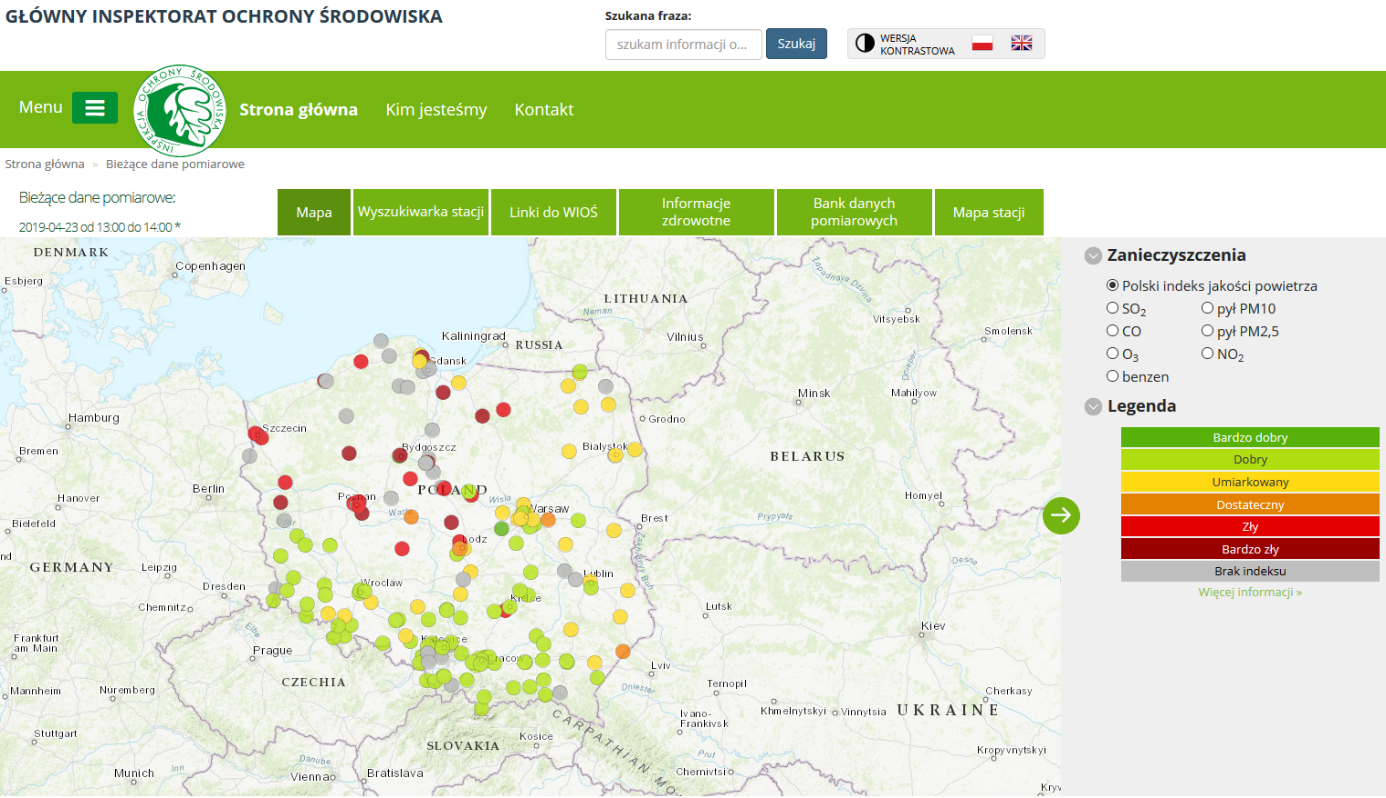Collapse the Zanieczyszczenia section chevron

pos(1093,256)
